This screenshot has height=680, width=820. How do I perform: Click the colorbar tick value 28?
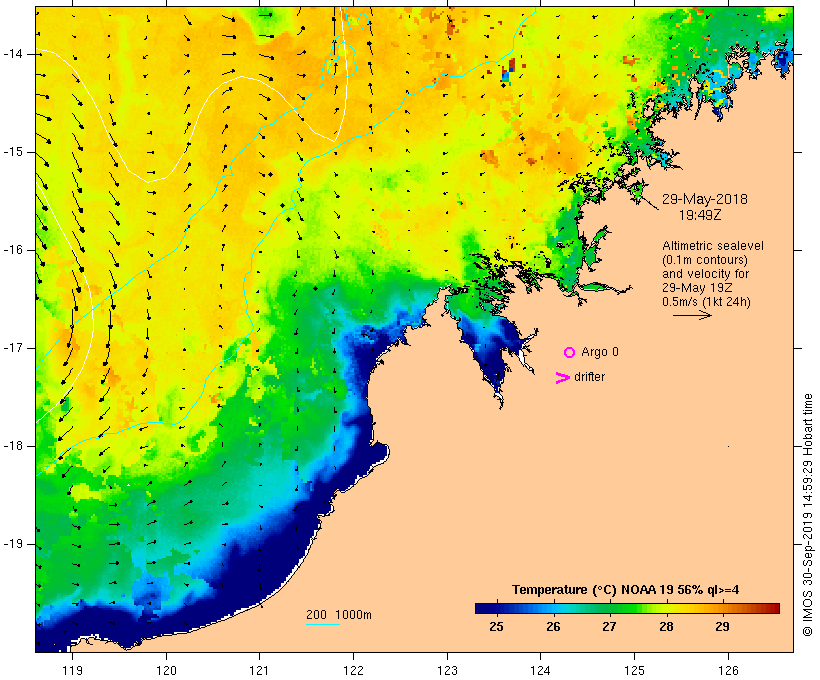pos(666,627)
